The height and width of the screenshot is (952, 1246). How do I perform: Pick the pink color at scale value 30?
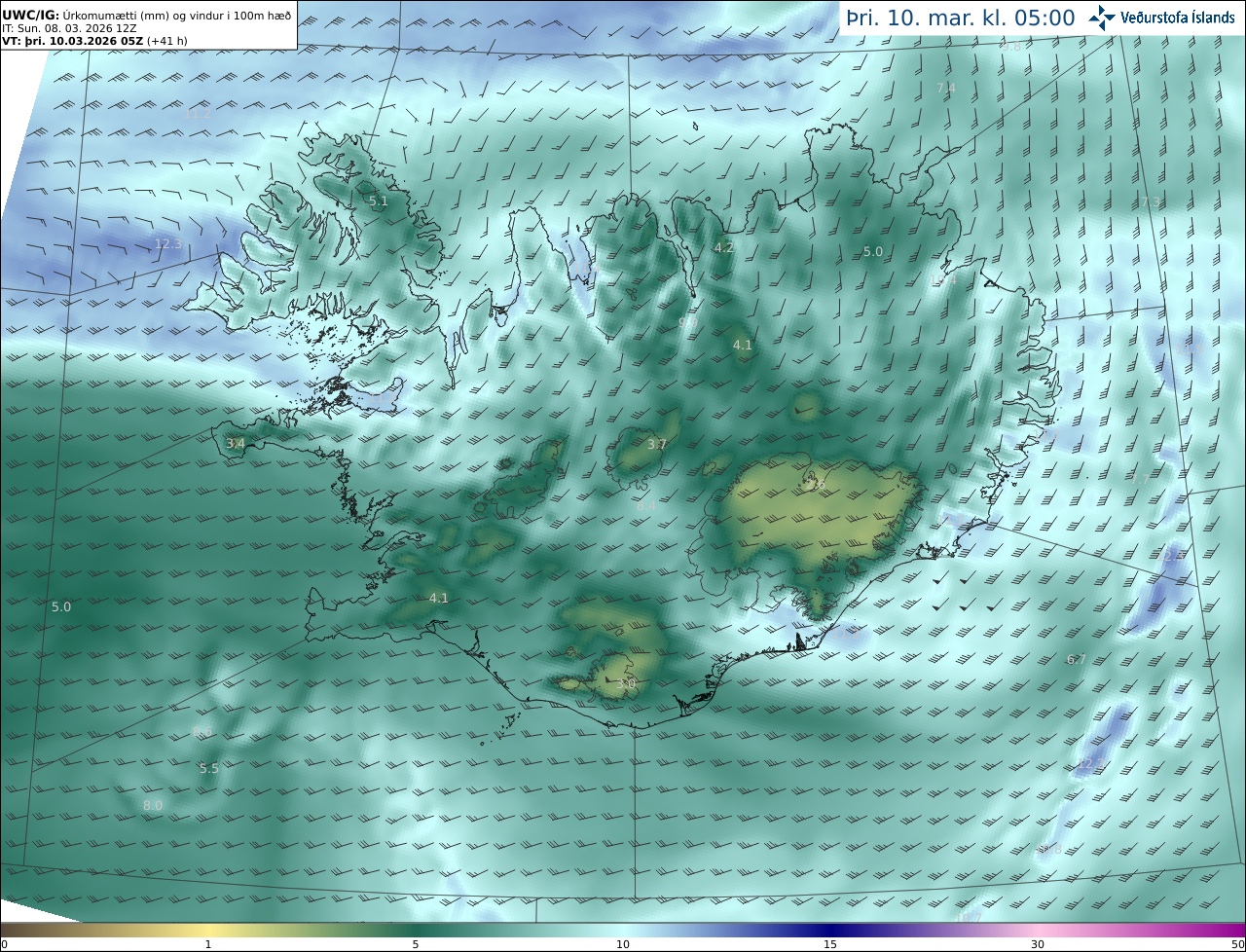point(1038,930)
